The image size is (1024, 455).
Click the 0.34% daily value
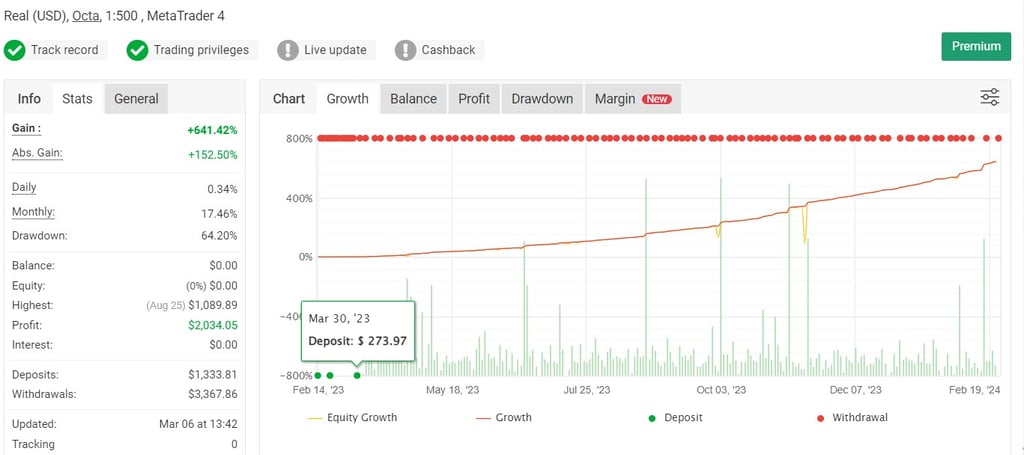tap(222, 190)
